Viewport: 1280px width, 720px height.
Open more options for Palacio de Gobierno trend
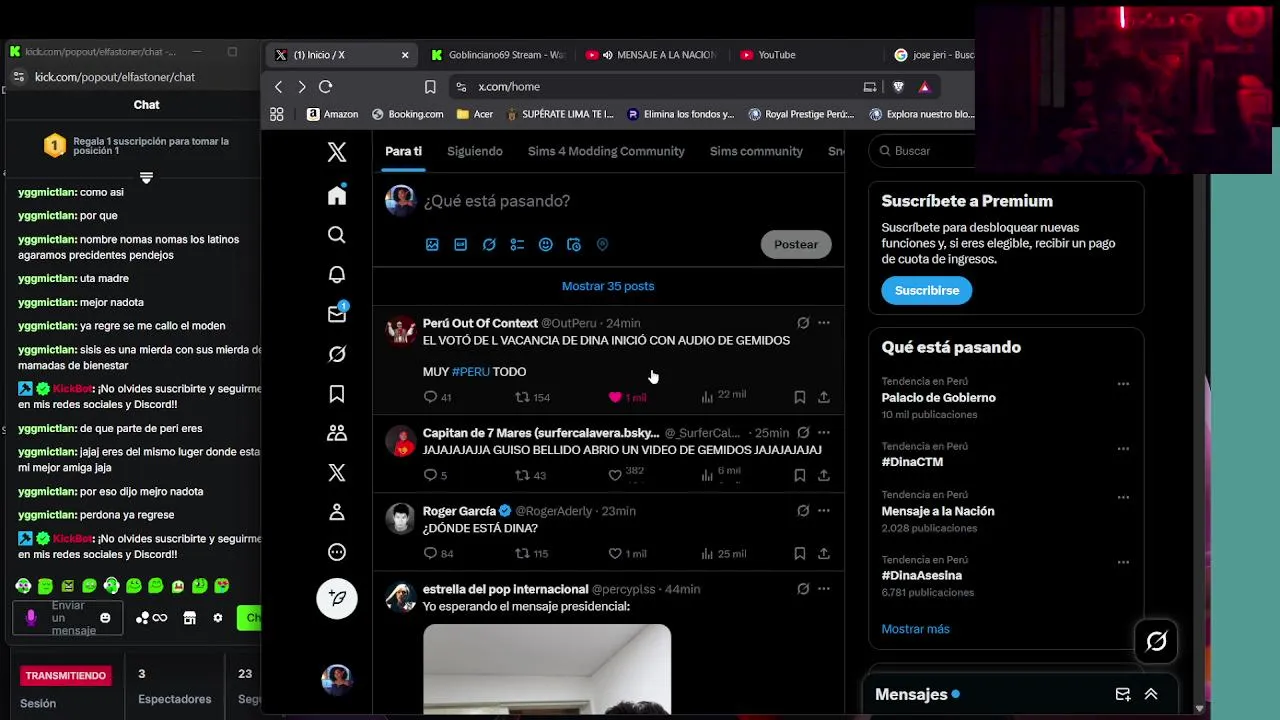click(x=1123, y=384)
